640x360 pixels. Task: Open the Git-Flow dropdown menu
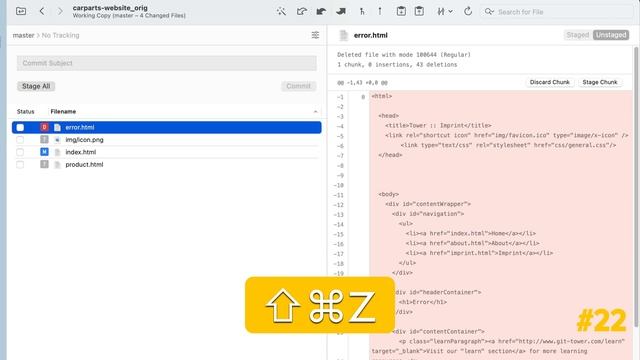coord(444,11)
